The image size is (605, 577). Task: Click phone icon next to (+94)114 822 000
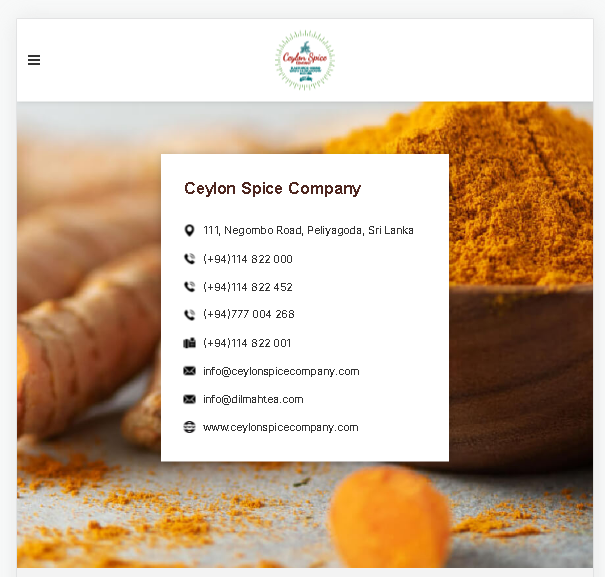point(189,259)
